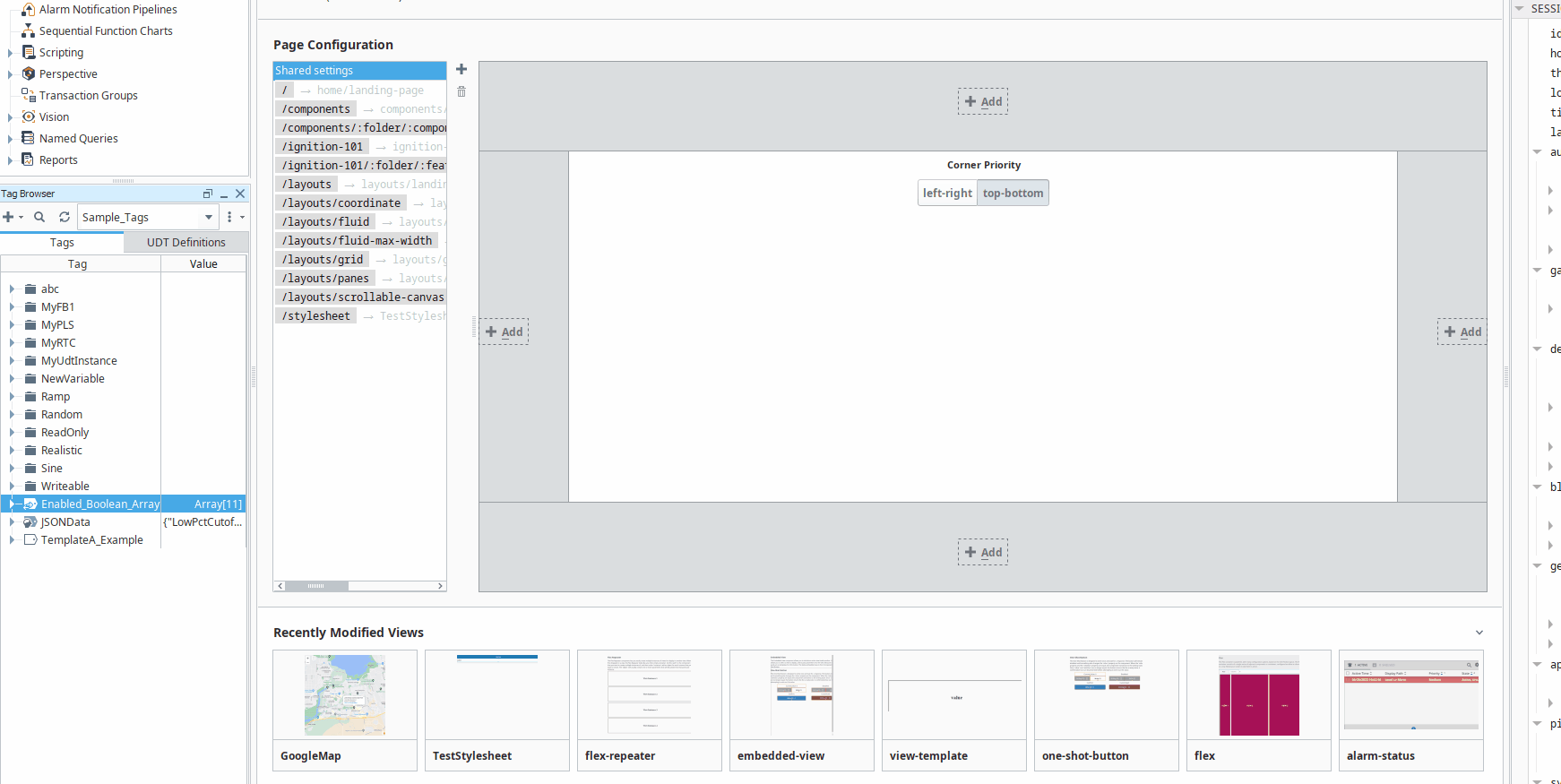The height and width of the screenshot is (784, 1561).
Task: Select top-bottom corner priority
Action: pyautogui.click(x=1013, y=193)
